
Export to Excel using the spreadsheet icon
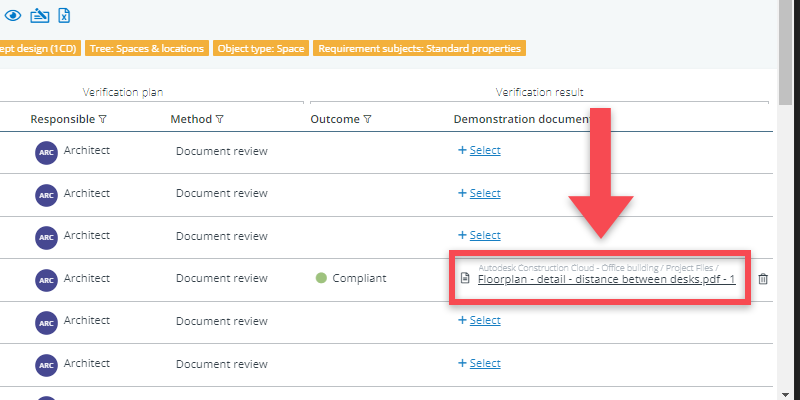click(64, 16)
